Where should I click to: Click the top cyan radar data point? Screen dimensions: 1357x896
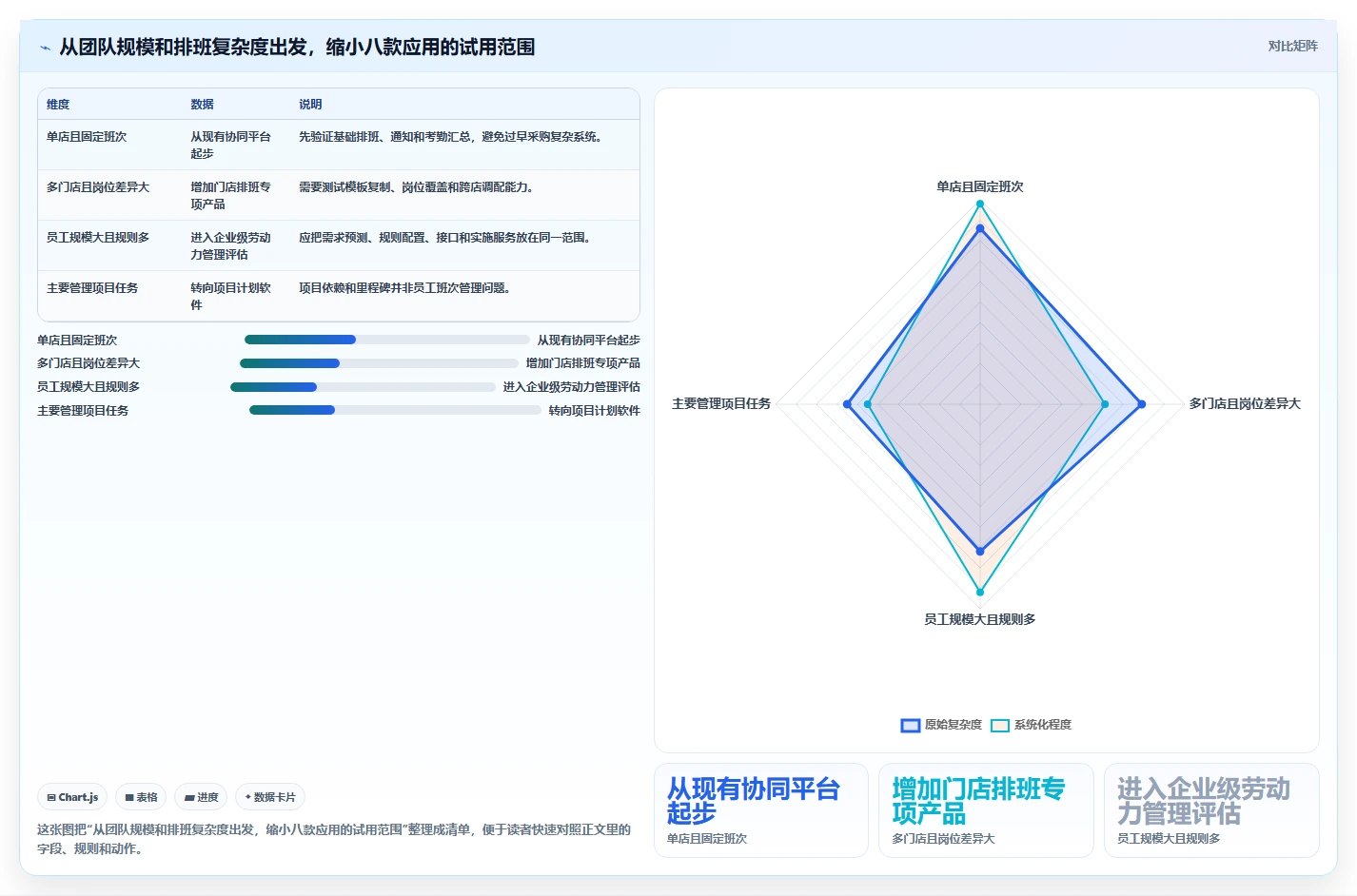(x=980, y=204)
